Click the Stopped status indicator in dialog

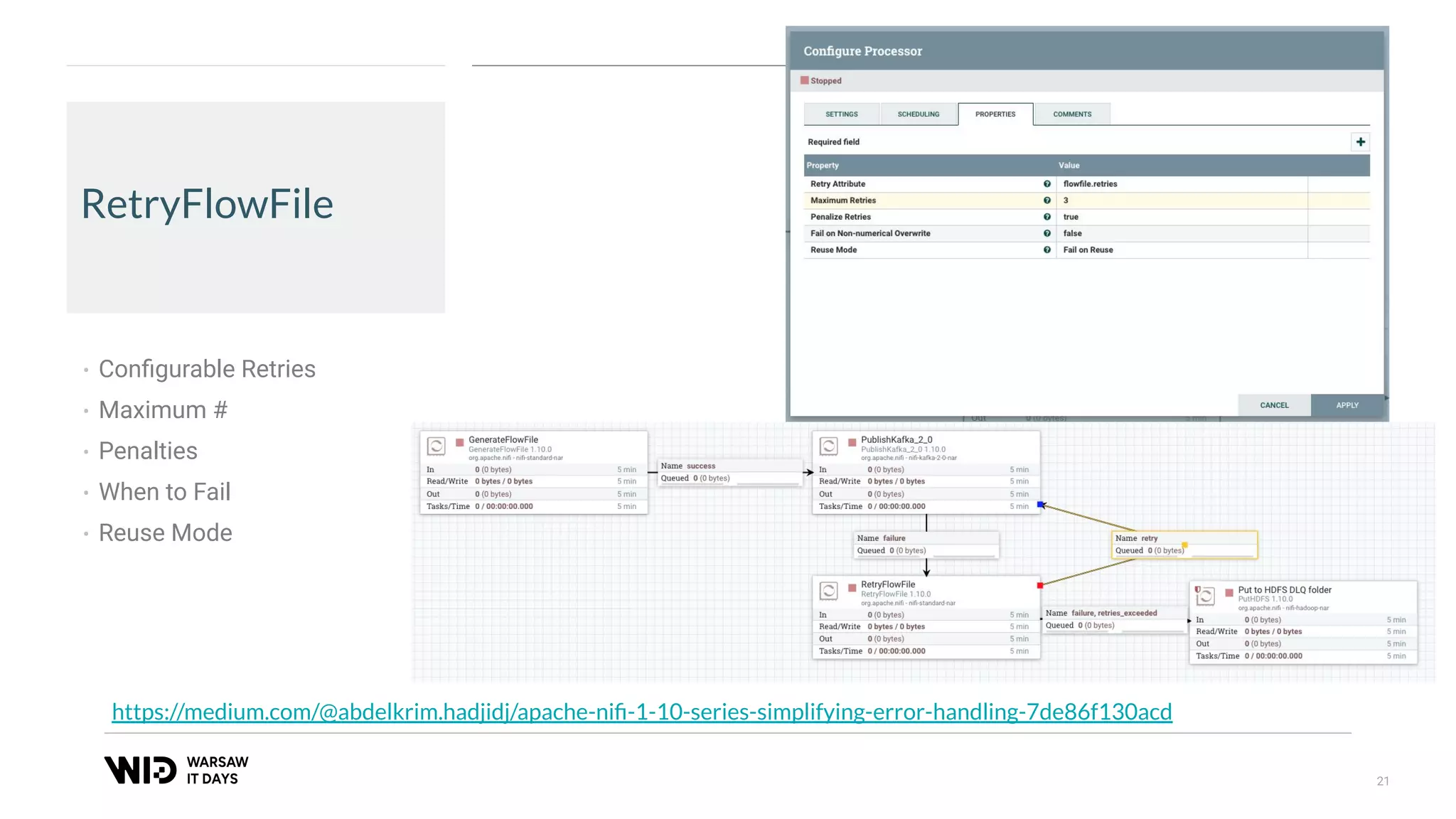click(821, 81)
